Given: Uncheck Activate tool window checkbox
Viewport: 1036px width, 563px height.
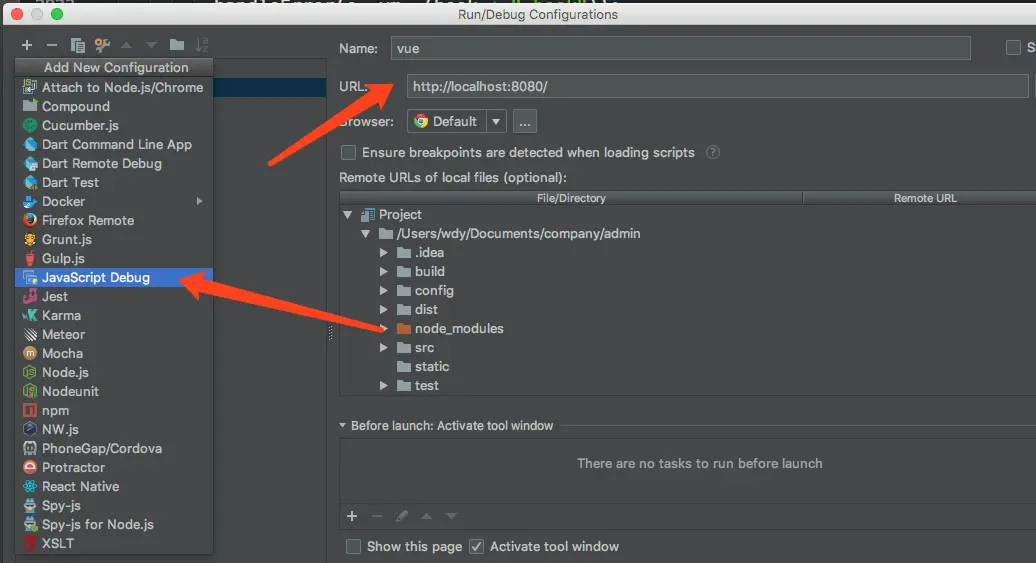Looking at the screenshot, I should (476, 546).
